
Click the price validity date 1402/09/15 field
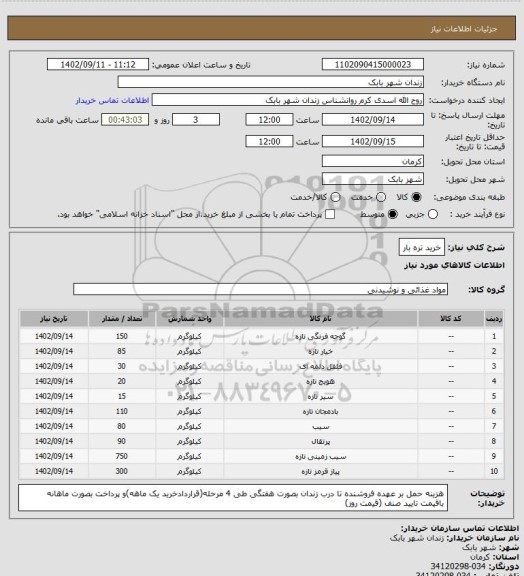click(x=373, y=141)
